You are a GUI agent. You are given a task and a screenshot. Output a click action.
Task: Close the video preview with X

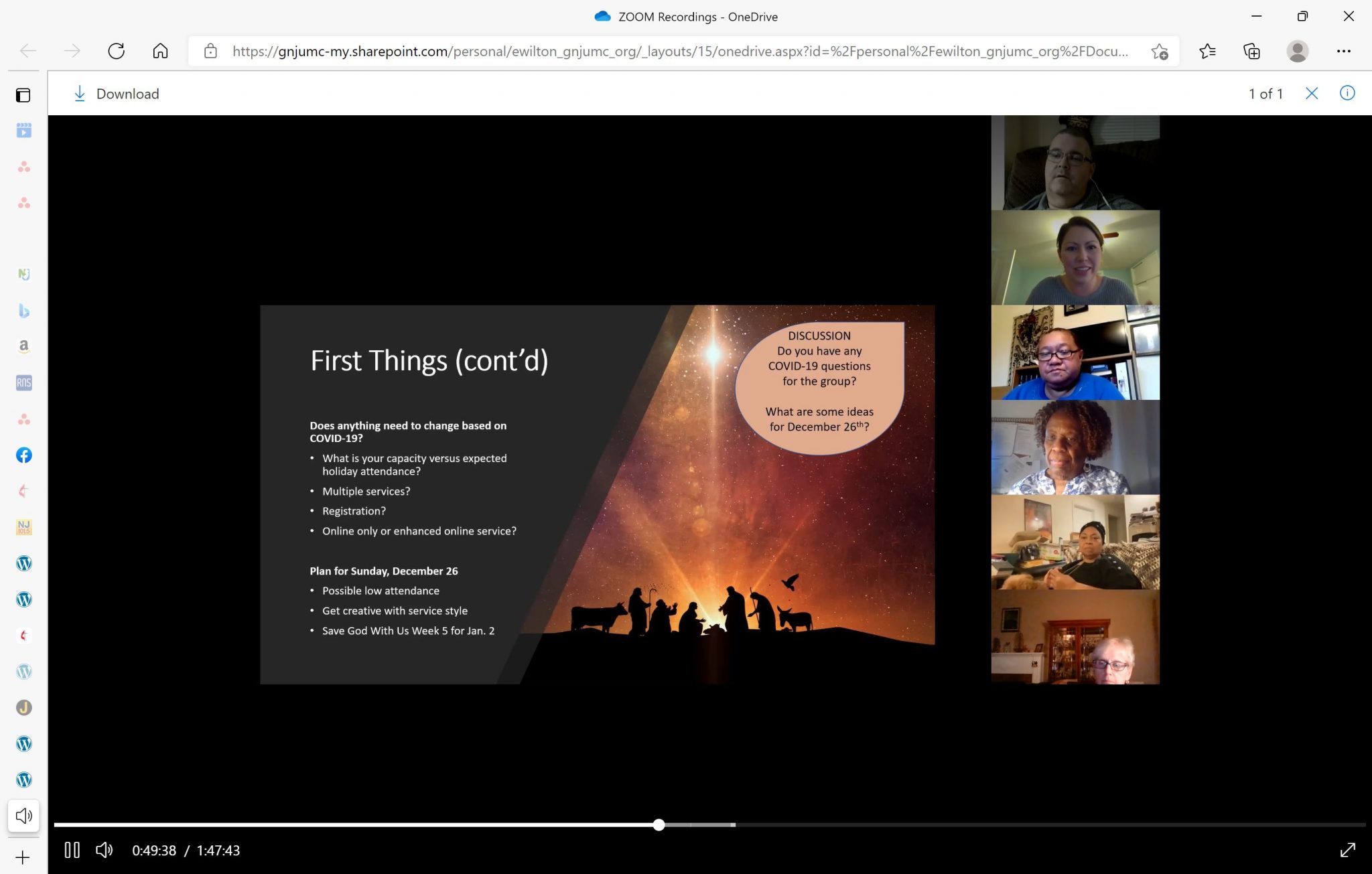click(x=1311, y=94)
